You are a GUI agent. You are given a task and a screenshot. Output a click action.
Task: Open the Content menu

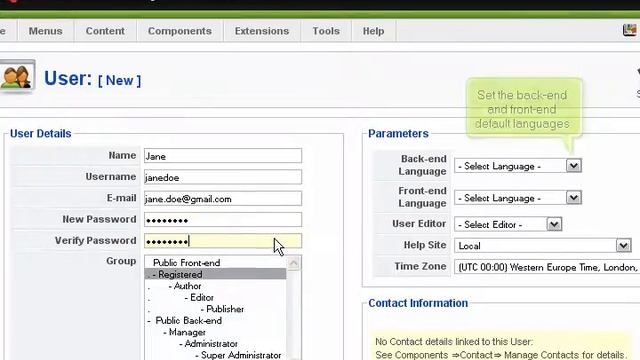pyautogui.click(x=105, y=31)
